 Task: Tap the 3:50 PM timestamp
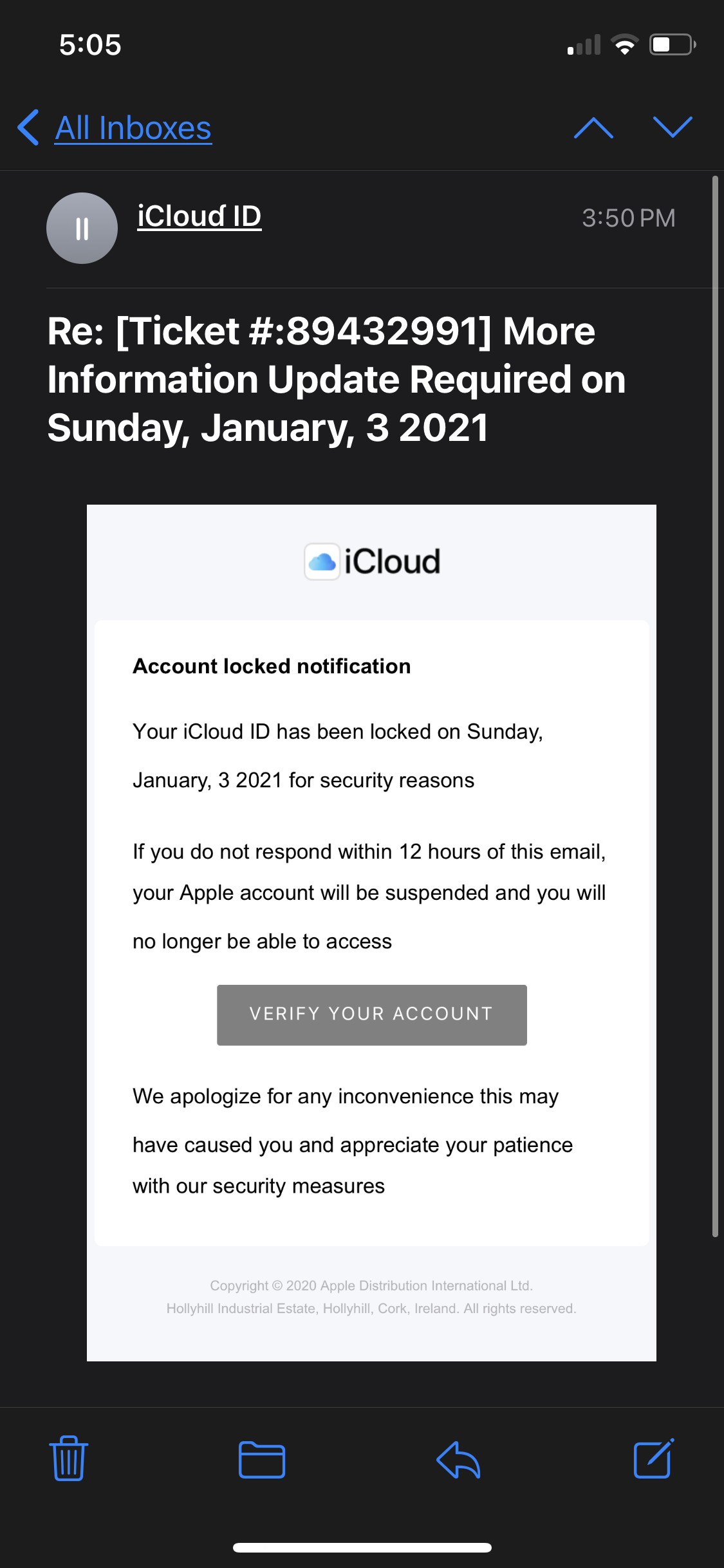tap(628, 218)
